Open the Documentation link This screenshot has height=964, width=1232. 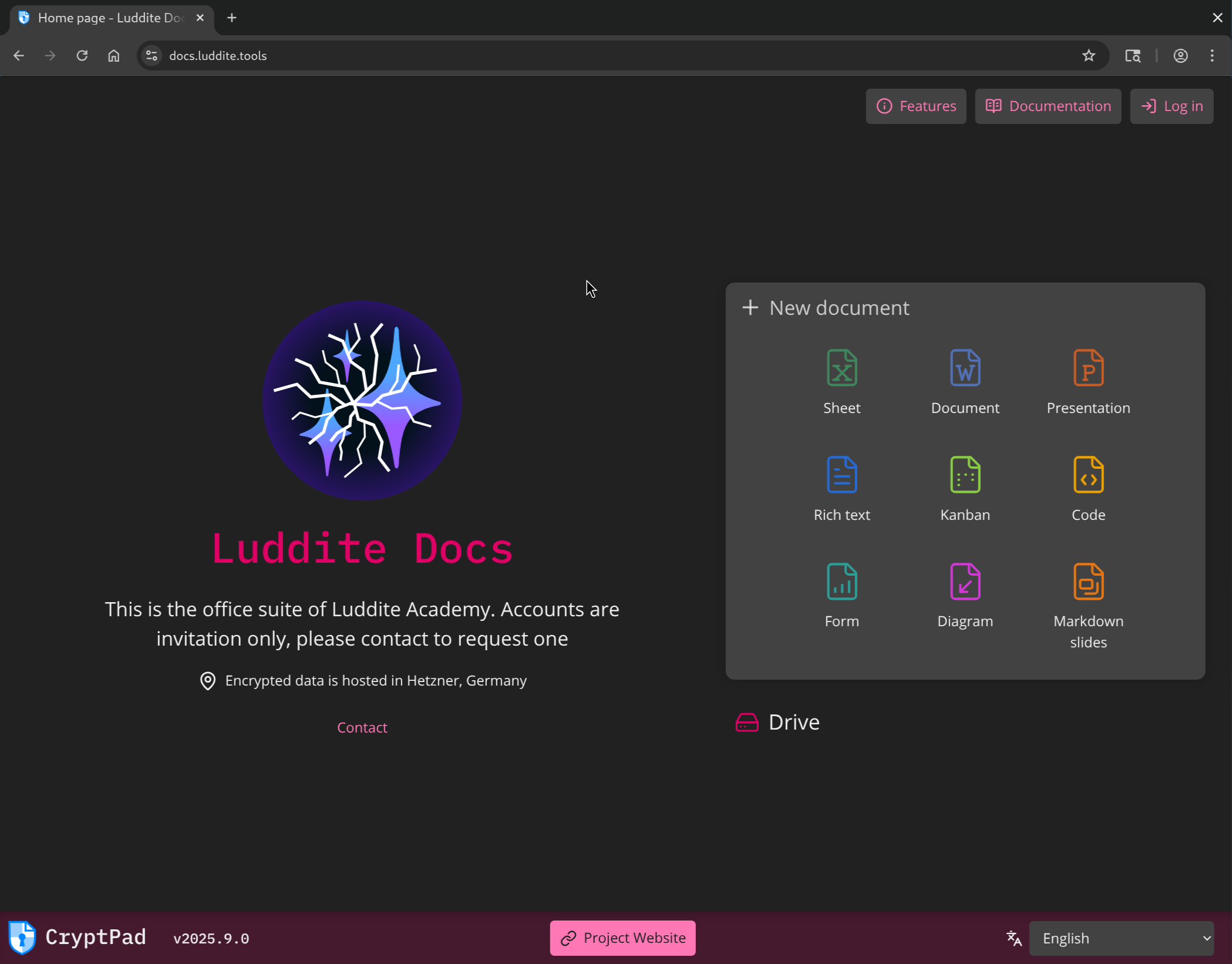(1048, 106)
